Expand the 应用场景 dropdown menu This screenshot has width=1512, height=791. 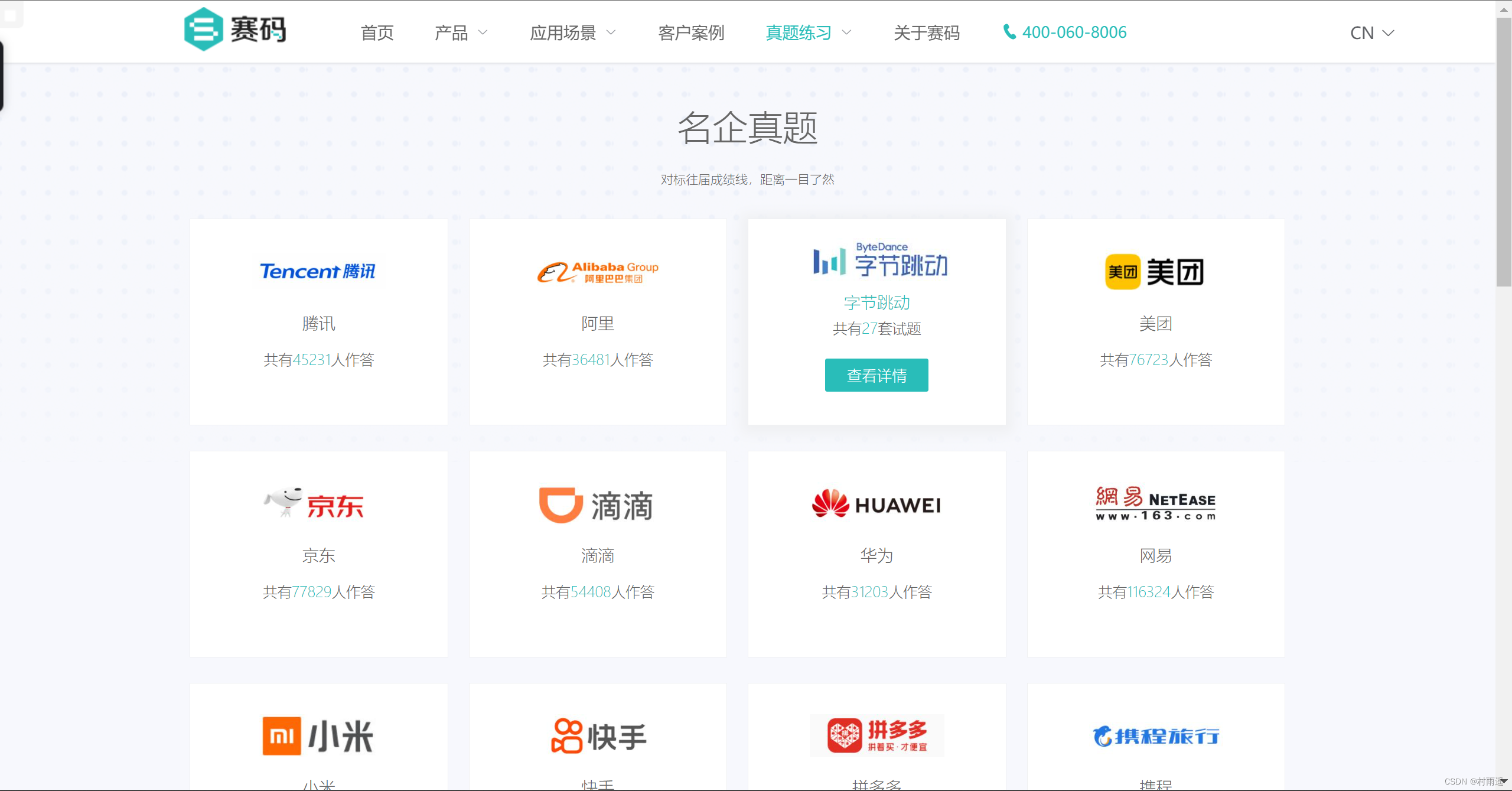pyautogui.click(x=572, y=32)
